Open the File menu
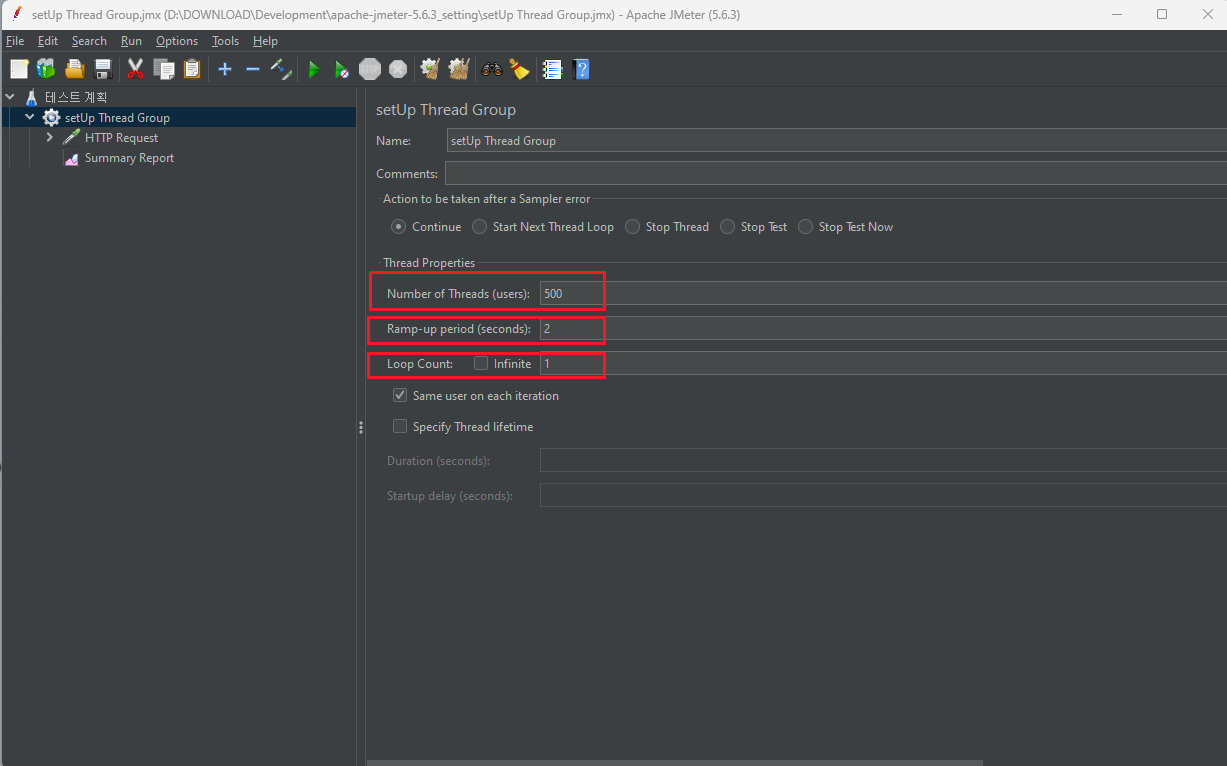The image size is (1227, 766). 14,41
